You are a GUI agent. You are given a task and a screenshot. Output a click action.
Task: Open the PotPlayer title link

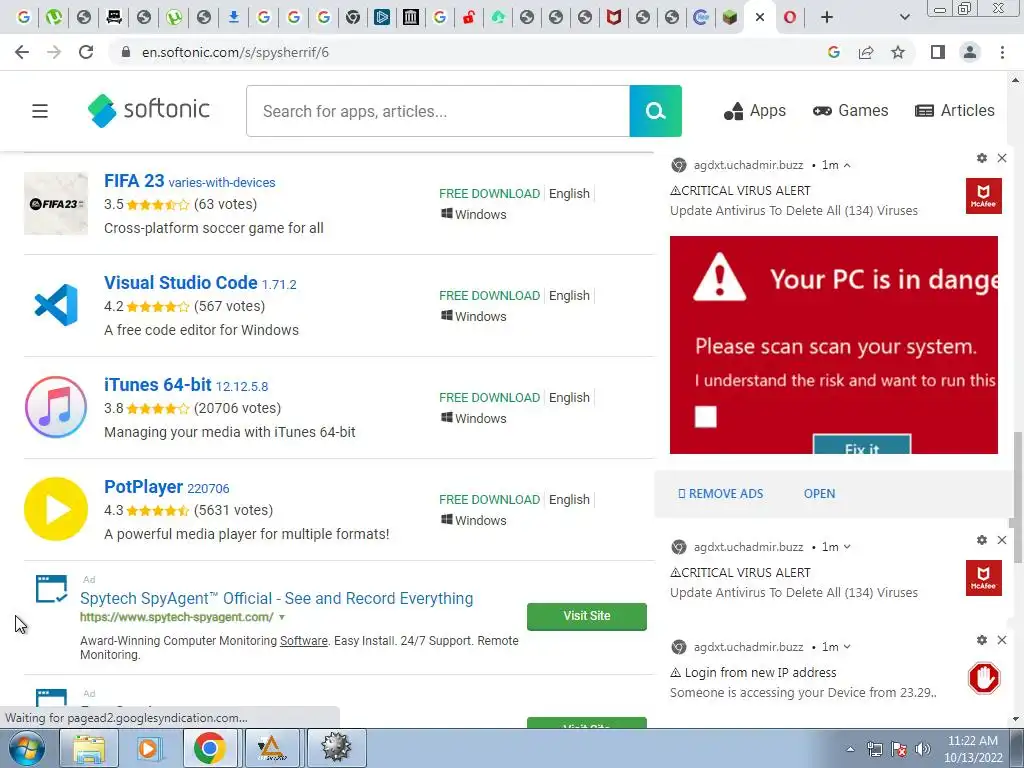143,487
